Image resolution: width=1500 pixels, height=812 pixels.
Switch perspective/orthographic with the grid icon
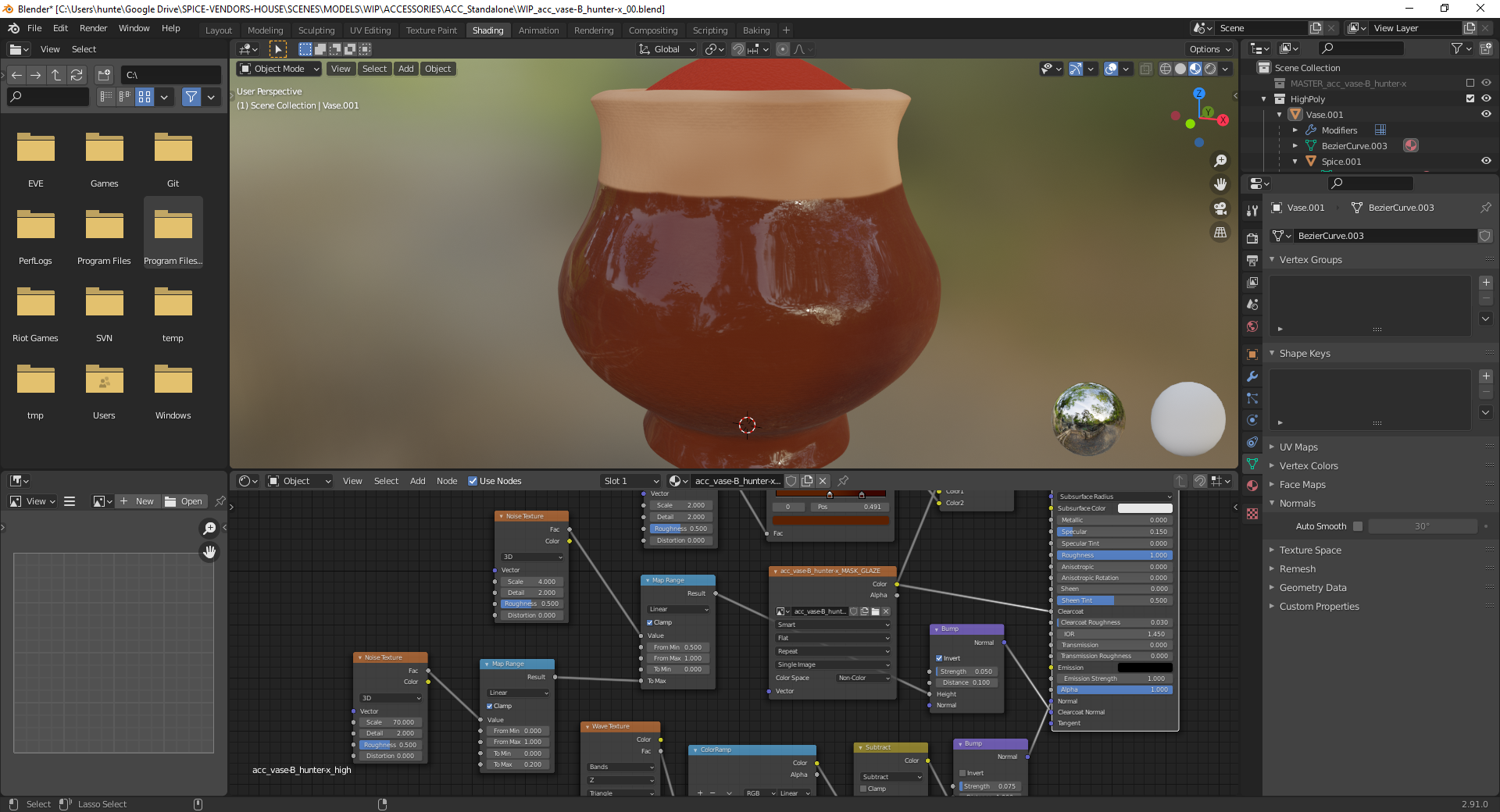pyautogui.click(x=1220, y=233)
